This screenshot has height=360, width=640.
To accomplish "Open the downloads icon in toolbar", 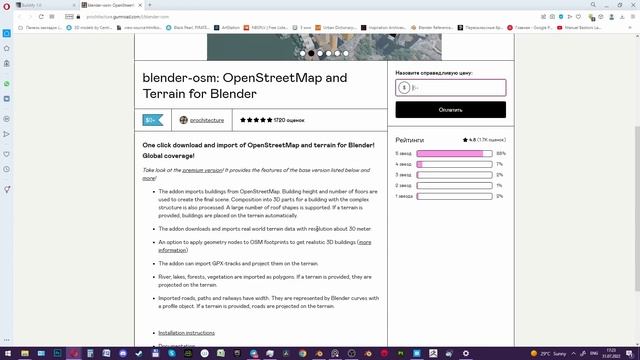I will [622, 17].
